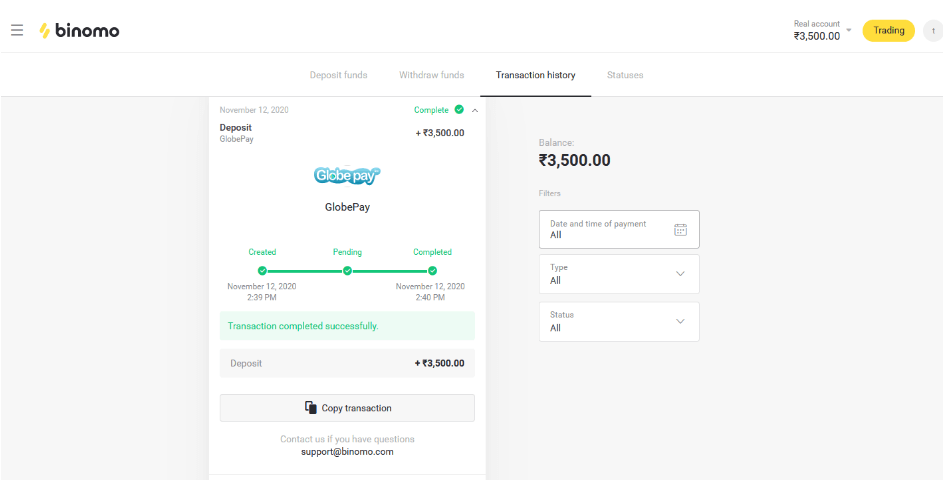Collapse the transaction details chevron
The image size is (943, 486).
click(x=475, y=110)
